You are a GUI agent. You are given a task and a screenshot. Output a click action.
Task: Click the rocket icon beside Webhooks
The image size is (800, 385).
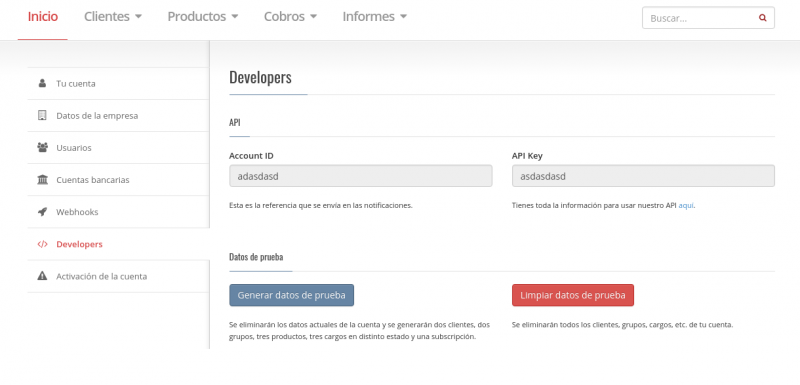(42, 212)
